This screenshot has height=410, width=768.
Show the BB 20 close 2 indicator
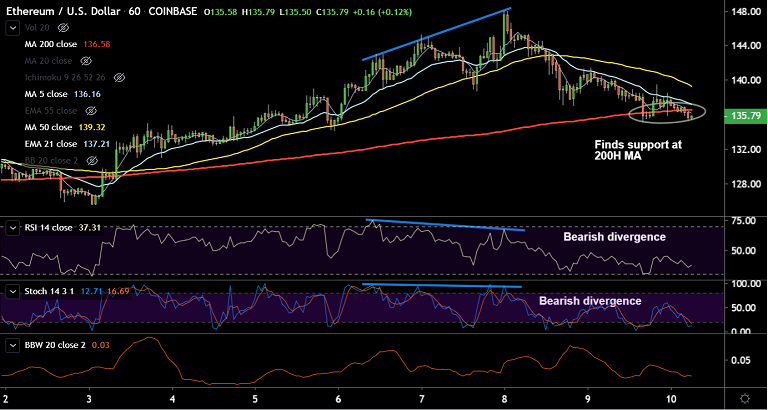92,161
